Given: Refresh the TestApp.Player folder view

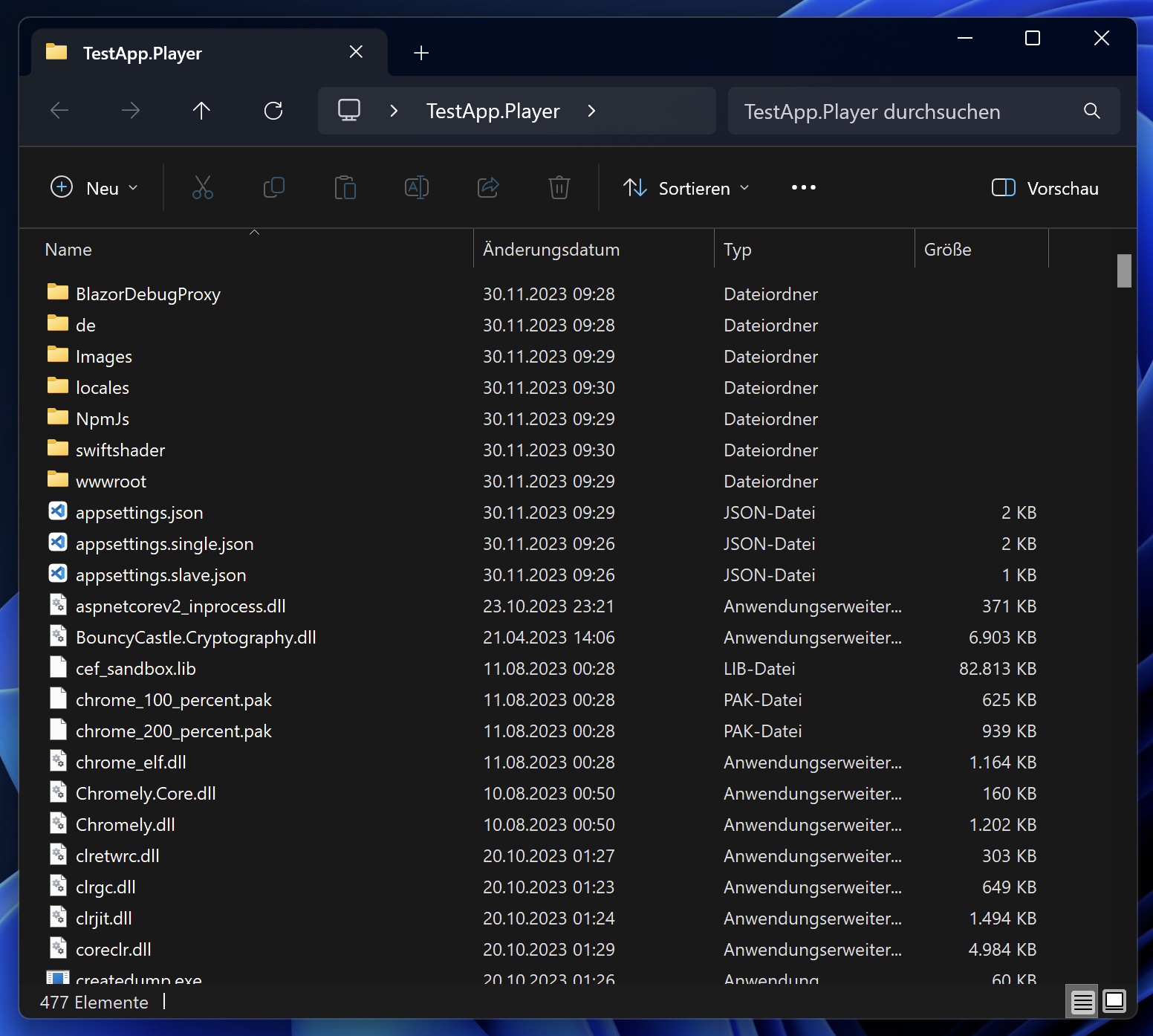Looking at the screenshot, I should (273, 111).
